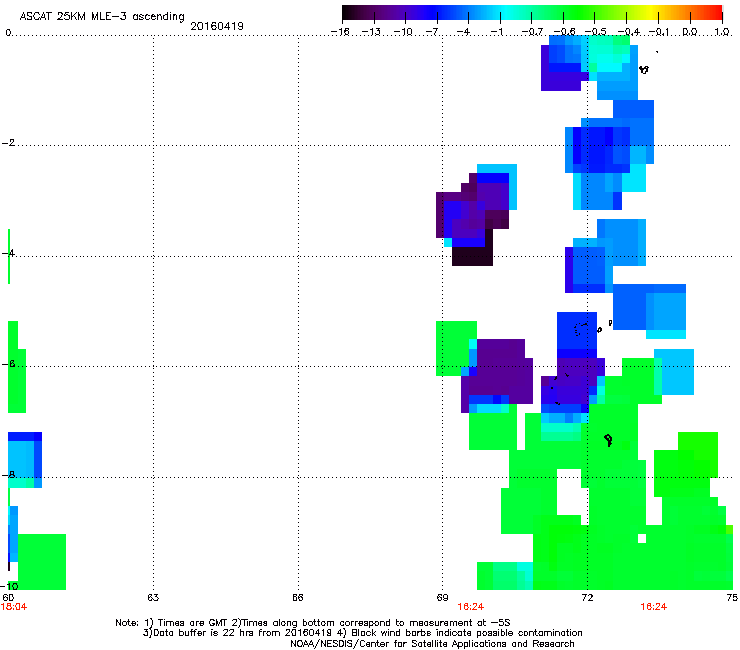Select the "0.0" color scale label
Image resolution: width=740 pixels, height=650 pixels.
(690, 32)
